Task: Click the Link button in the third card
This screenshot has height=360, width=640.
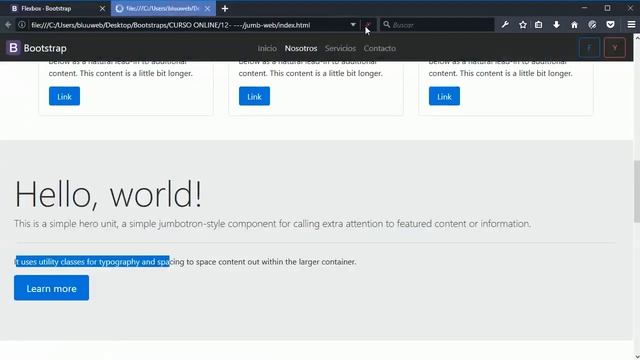Action: click(x=444, y=96)
